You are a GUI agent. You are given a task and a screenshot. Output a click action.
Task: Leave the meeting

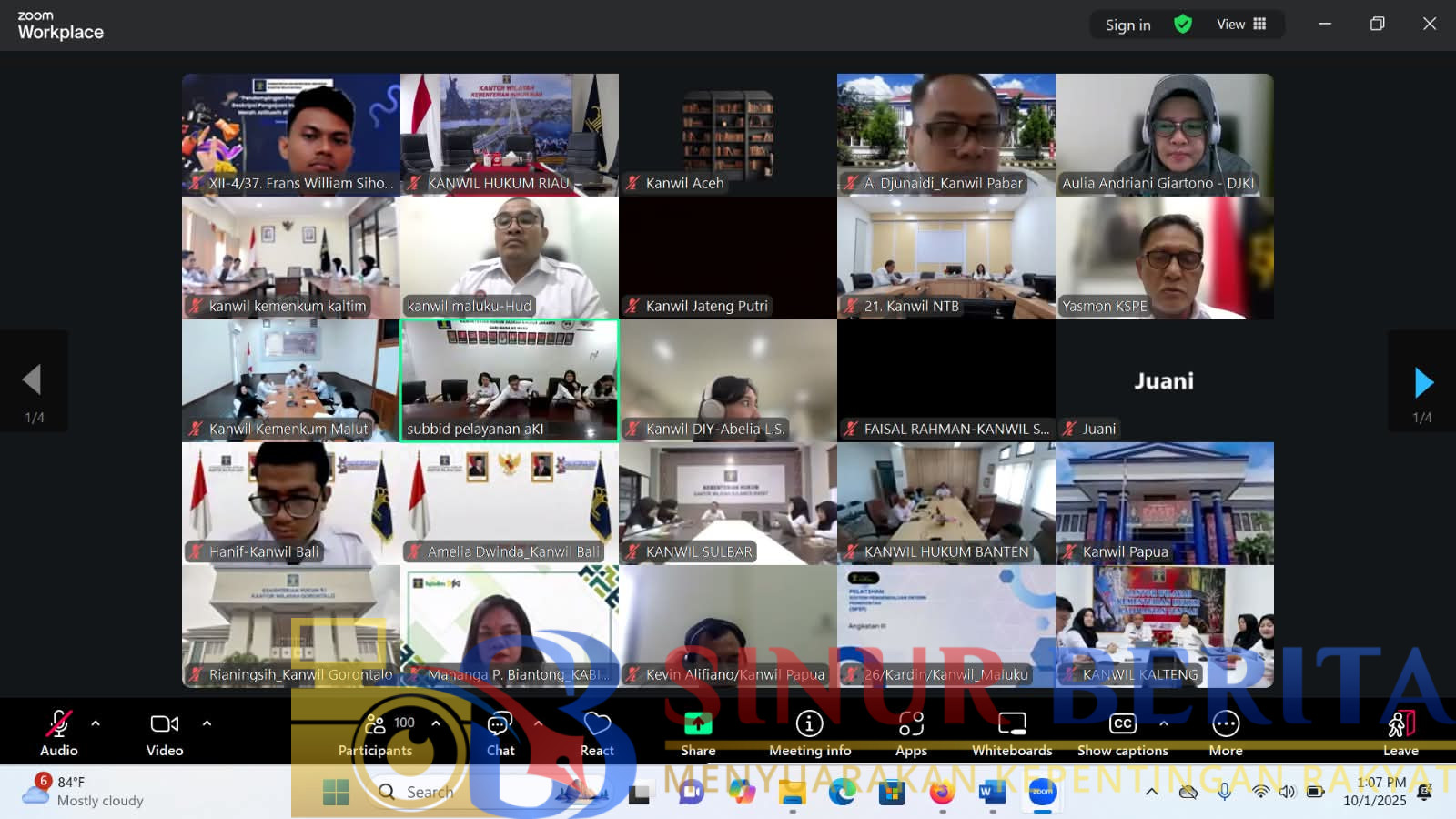tap(1400, 733)
